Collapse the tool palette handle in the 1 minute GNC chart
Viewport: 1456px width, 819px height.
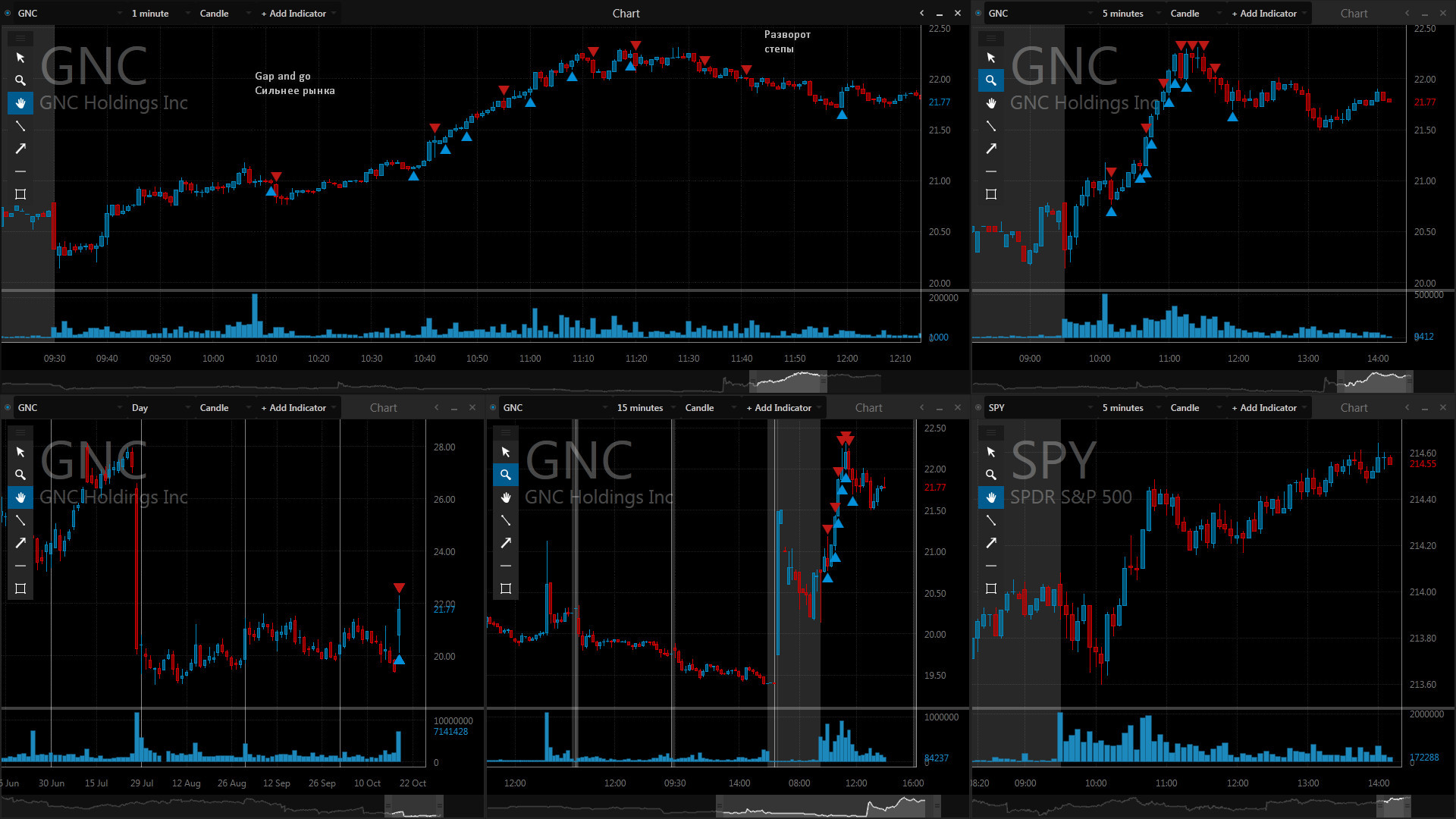point(20,38)
